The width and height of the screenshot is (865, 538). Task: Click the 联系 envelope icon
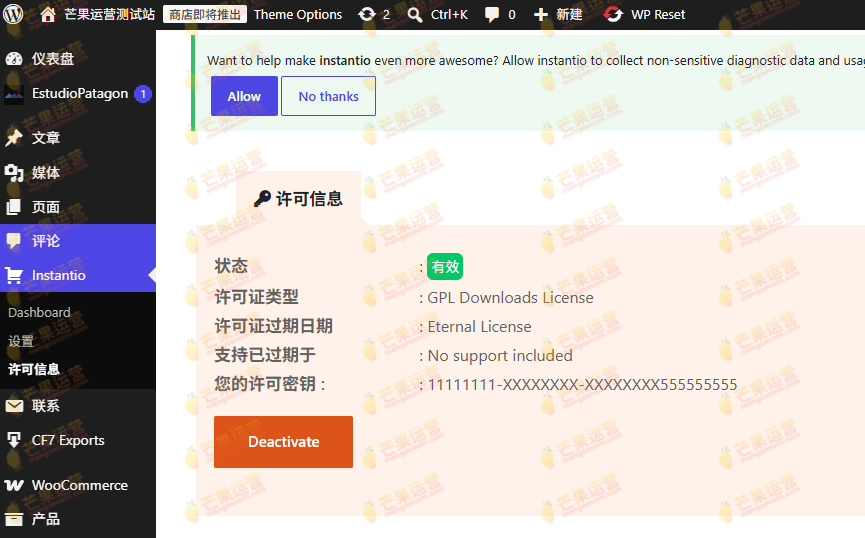[14, 406]
